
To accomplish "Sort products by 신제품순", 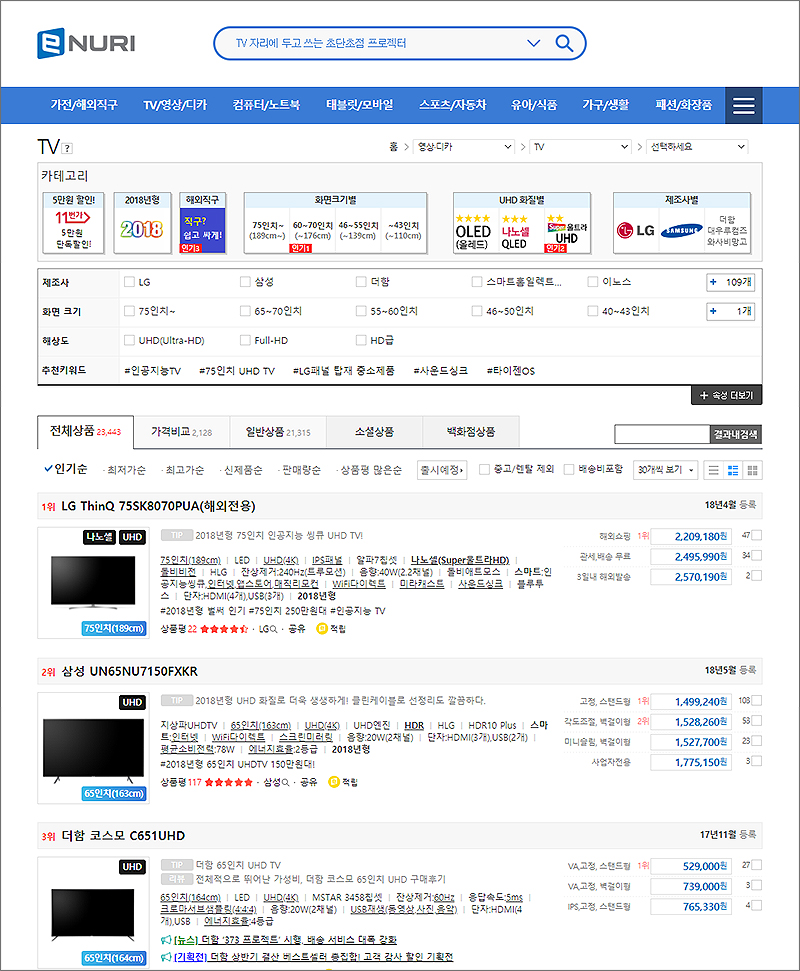I will click(243, 470).
